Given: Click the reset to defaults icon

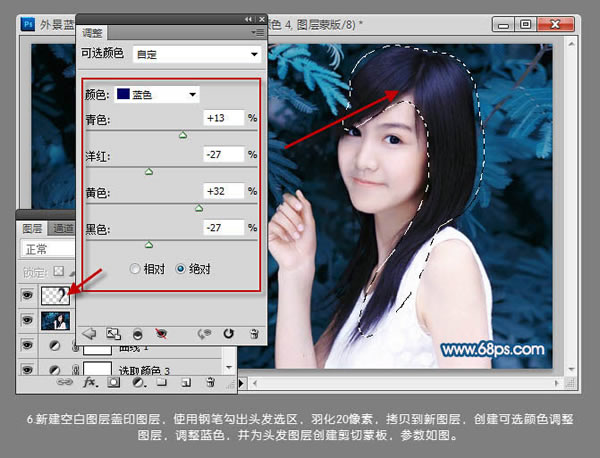Looking at the screenshot, I should click(x=228, y=333).
